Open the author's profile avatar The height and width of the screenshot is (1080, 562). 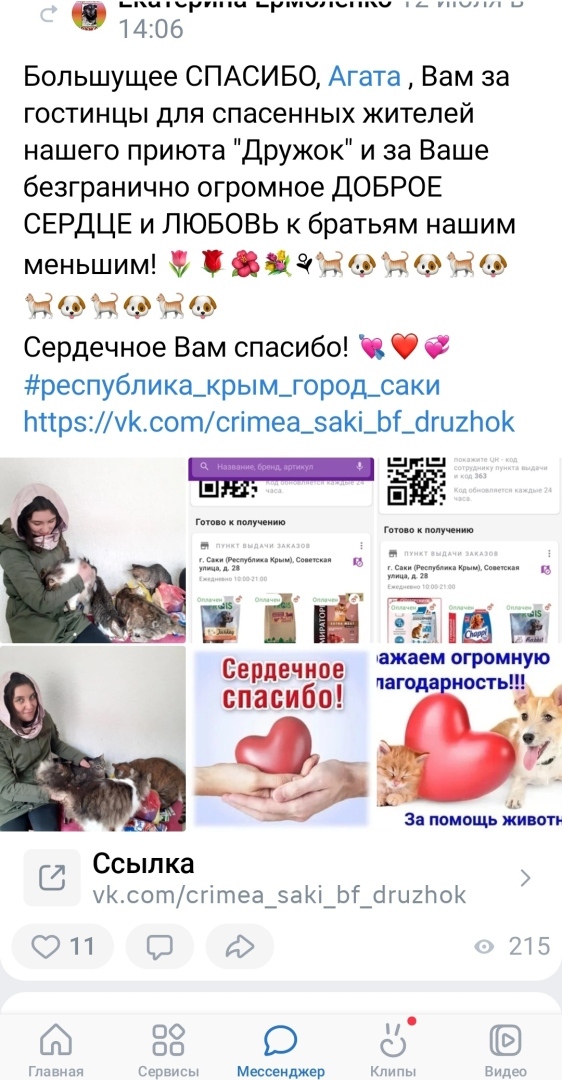(90, 12)
